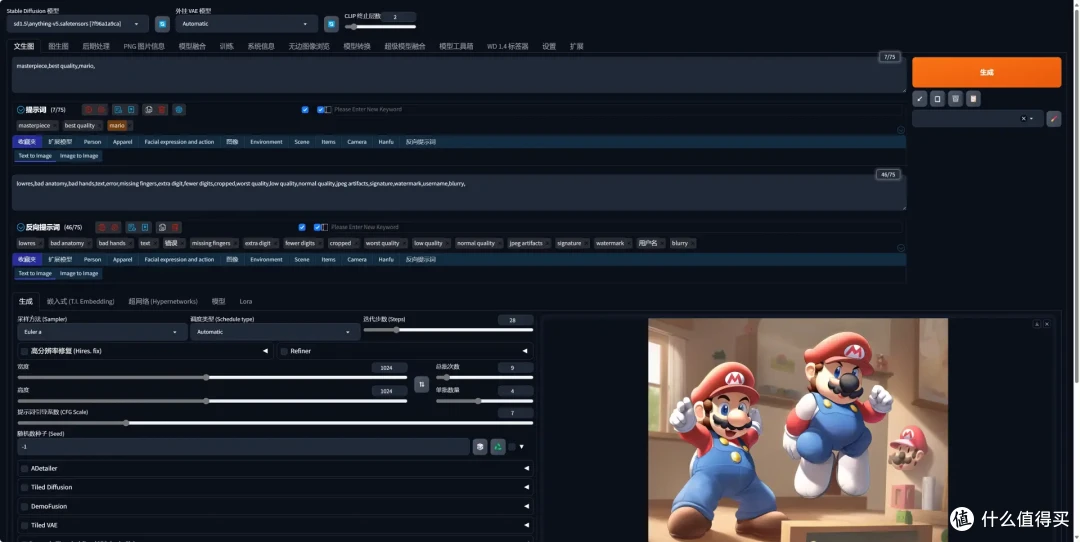Click the arrow icon under the generate button
This screenshot has width=1080, height=542.
920,98
